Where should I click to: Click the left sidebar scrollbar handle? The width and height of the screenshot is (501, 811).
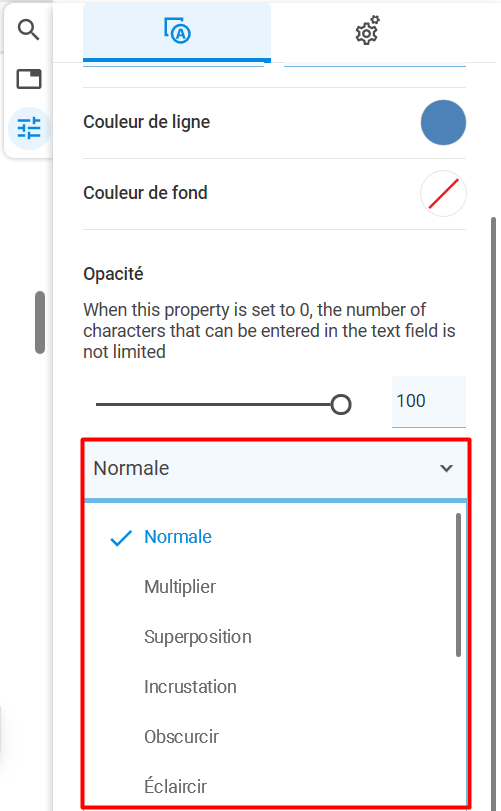pyautogui.click(x=40, y=323)
